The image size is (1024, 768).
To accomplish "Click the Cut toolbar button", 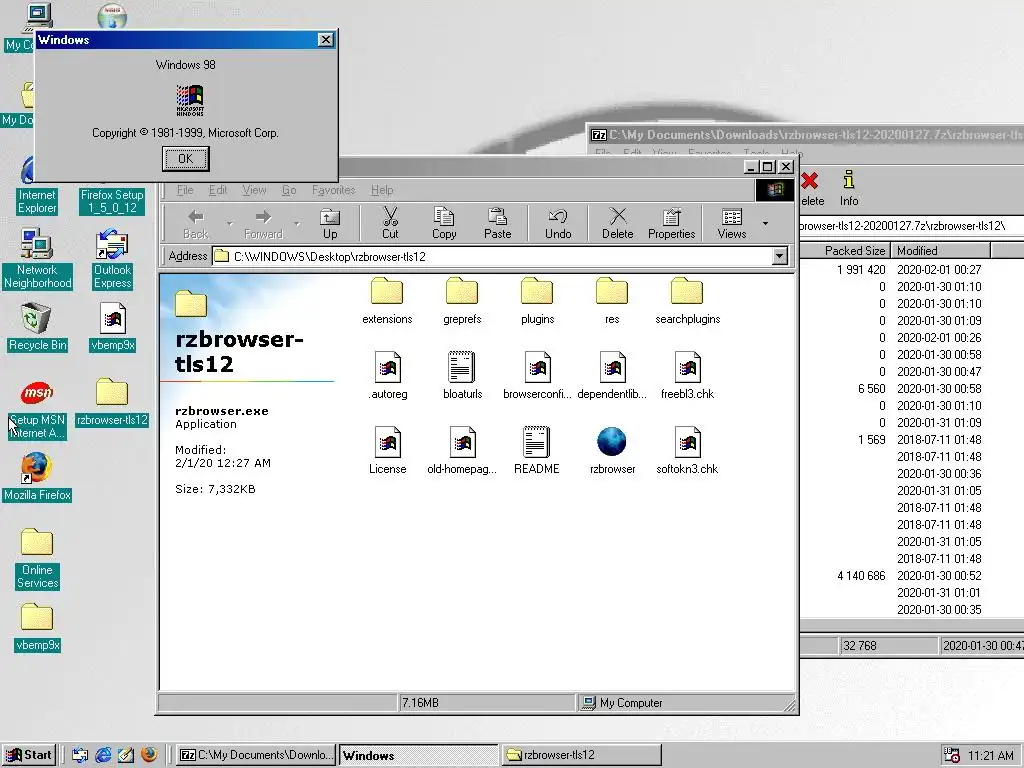I will [x=390, y=223].
